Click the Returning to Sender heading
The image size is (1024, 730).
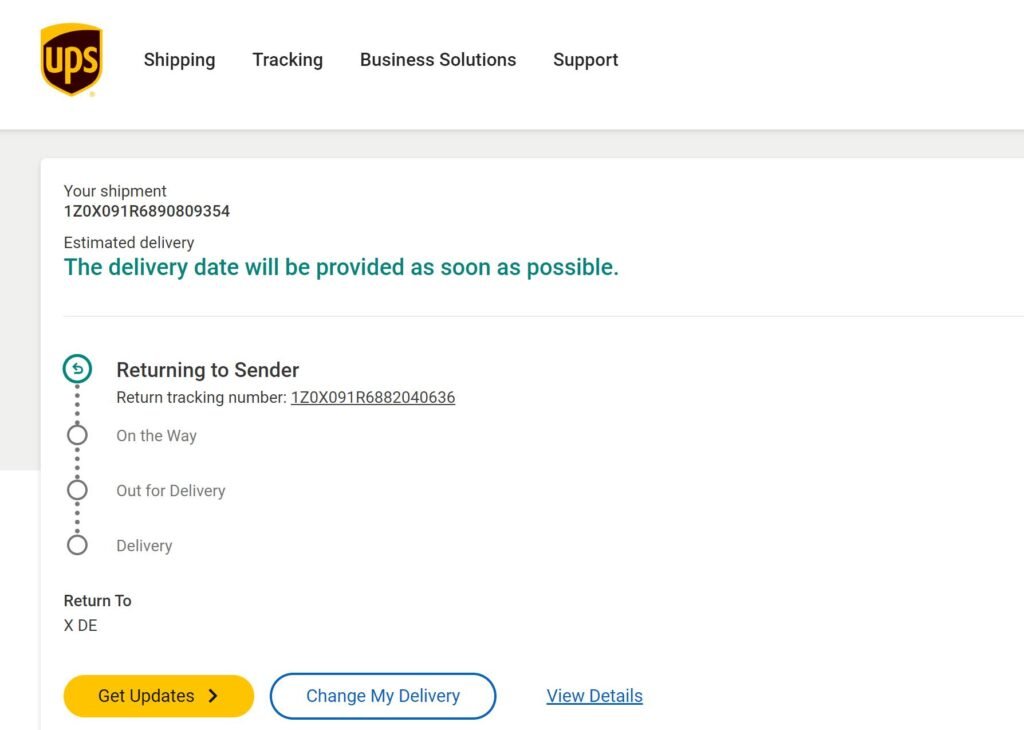click(x=208, y=370)
